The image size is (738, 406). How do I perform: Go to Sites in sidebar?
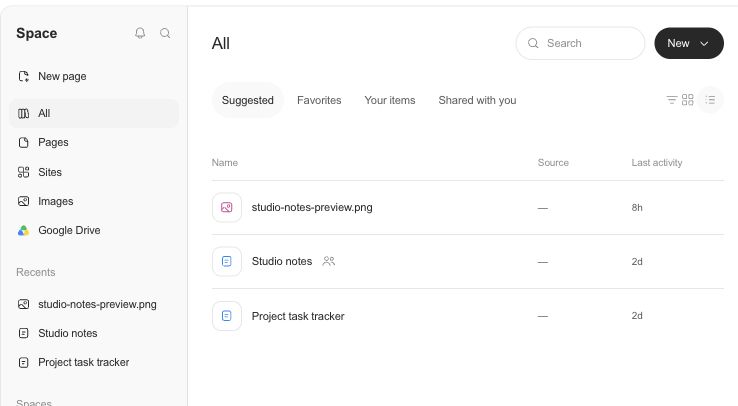[x=94, y=172]
